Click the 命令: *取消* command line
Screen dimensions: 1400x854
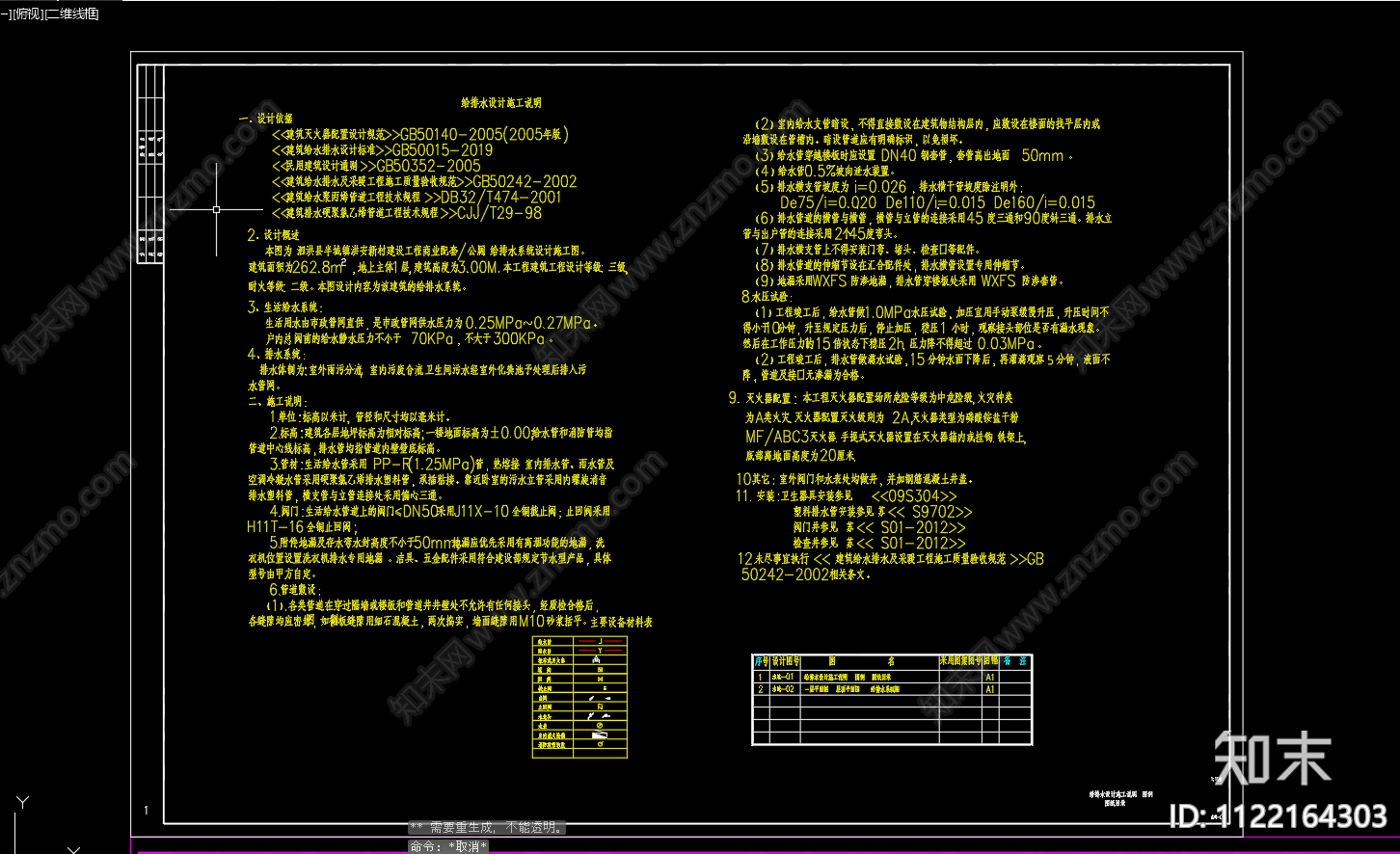[448, 846]
